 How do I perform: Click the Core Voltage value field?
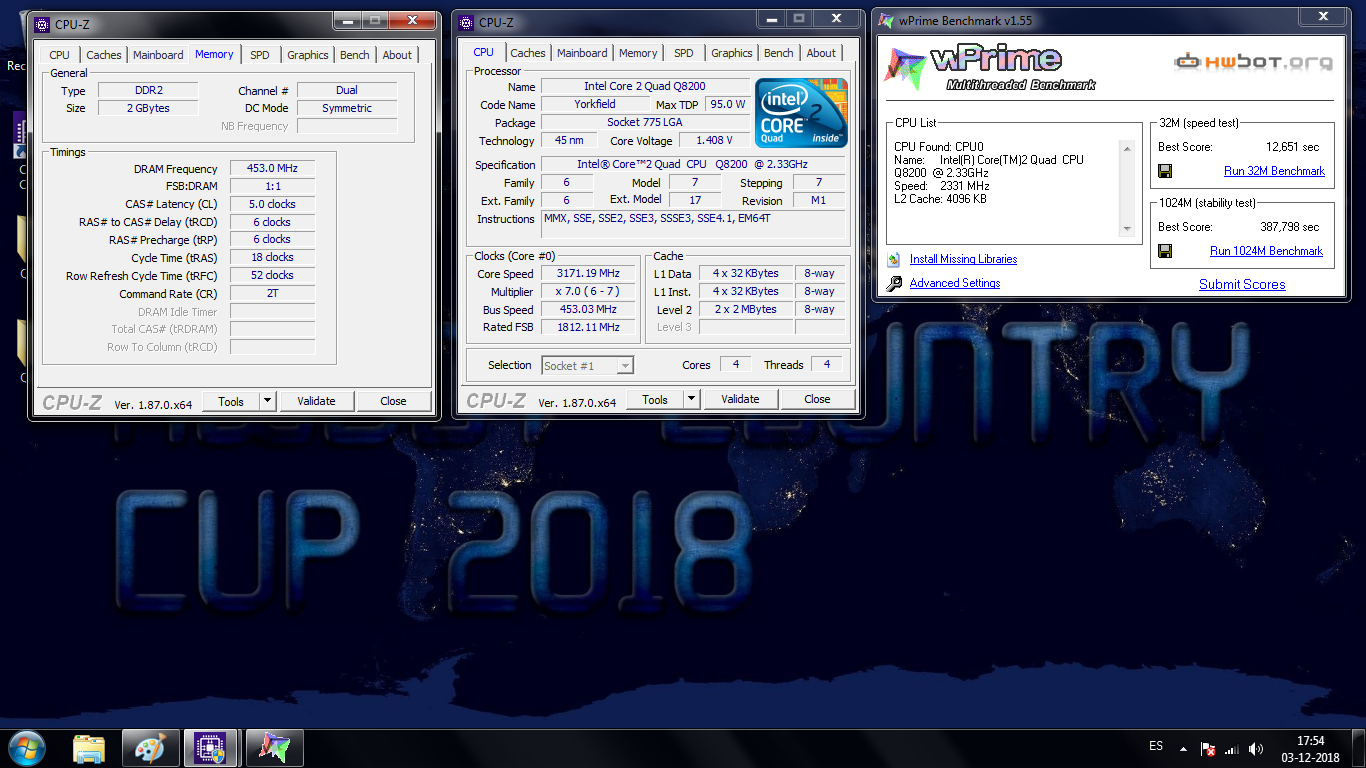716,141
